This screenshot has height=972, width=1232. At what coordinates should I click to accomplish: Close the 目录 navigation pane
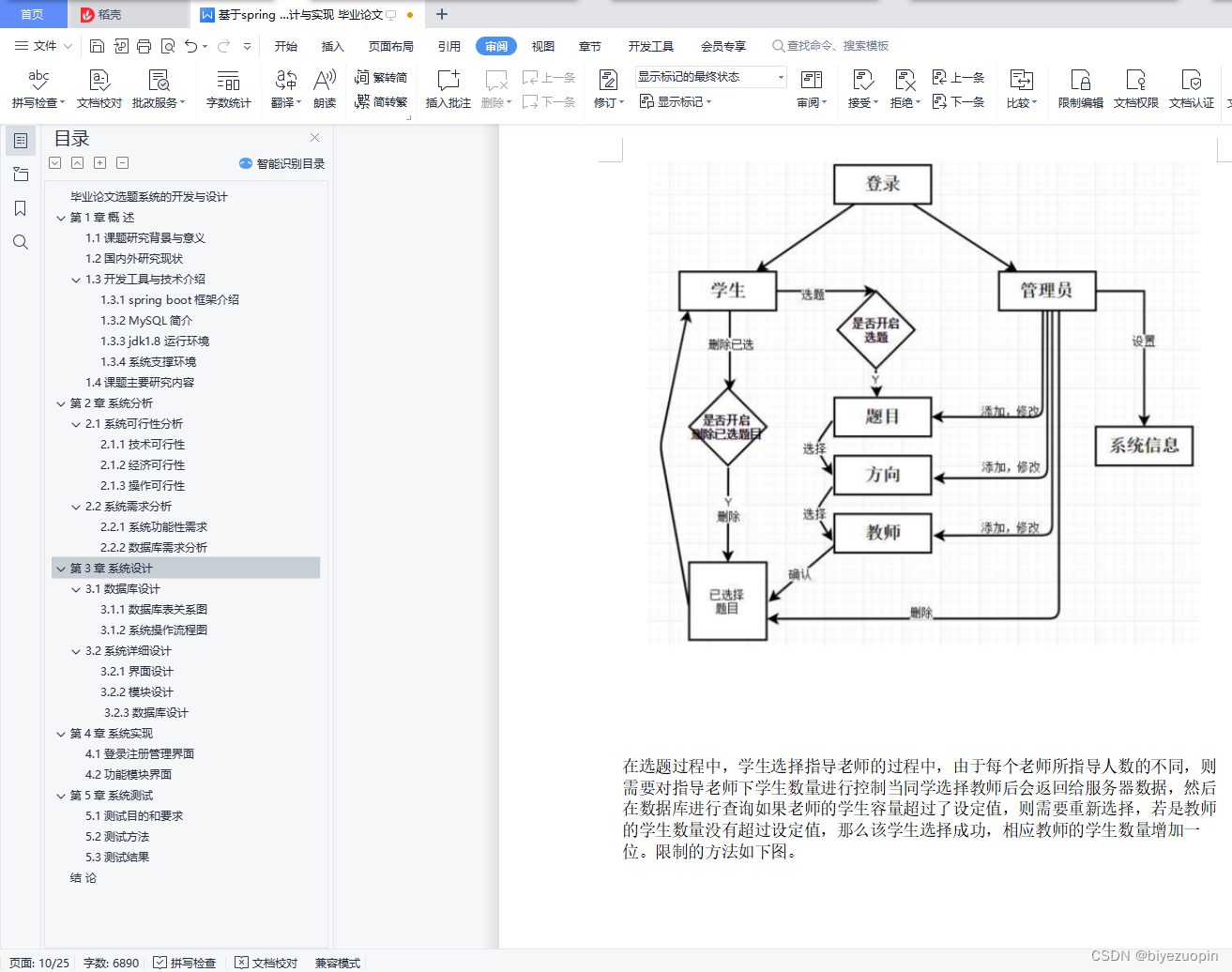point(315,137)
